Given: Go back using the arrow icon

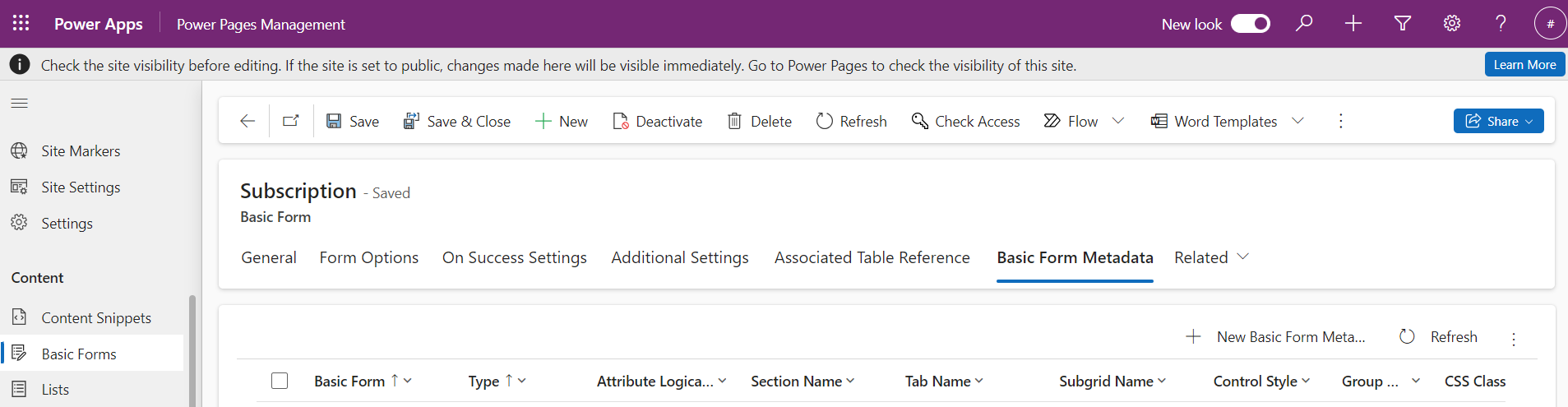Looking at the screenshot, I should (247, 121).
